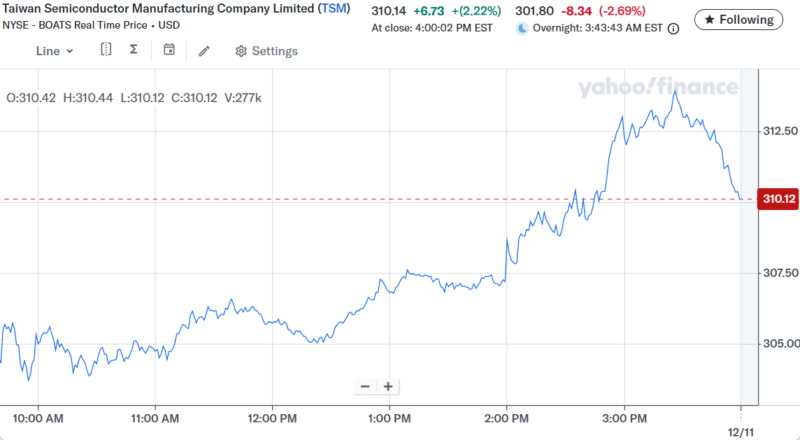Zoom in with the plus button
This screenshot has width=800, height=440.
pyautogui.click(x=388, y=386)
